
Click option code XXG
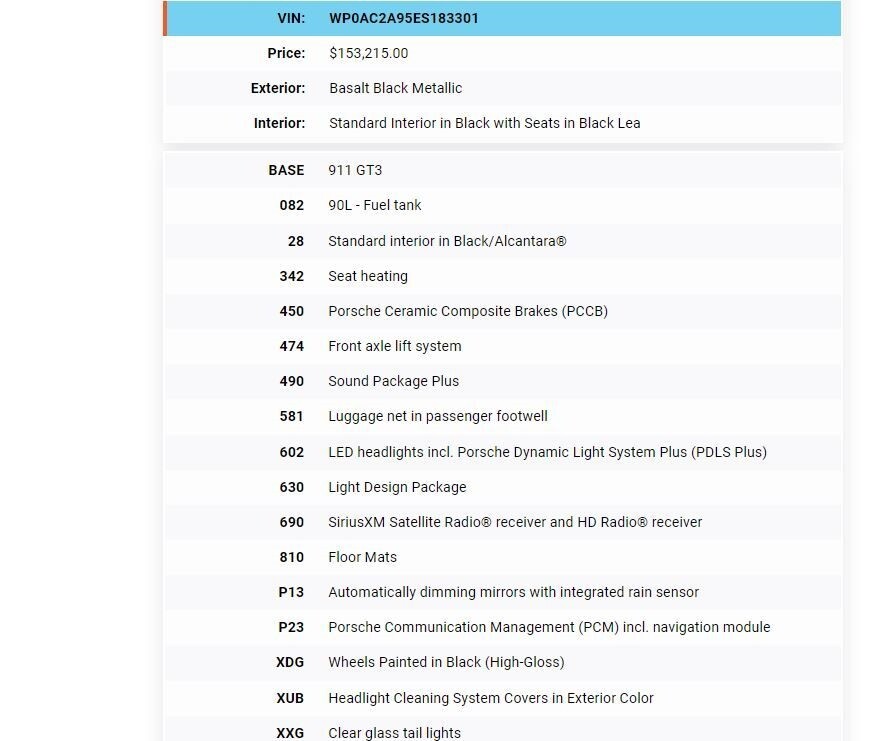290,734
